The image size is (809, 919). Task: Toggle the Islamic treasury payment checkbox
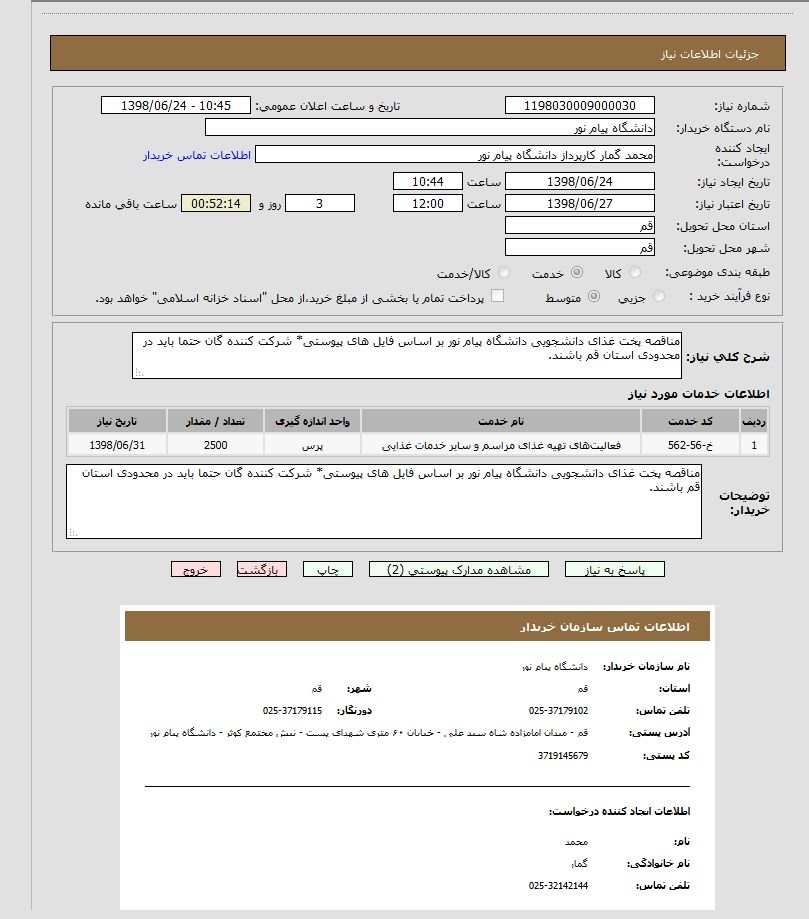[x=497, y=296]
